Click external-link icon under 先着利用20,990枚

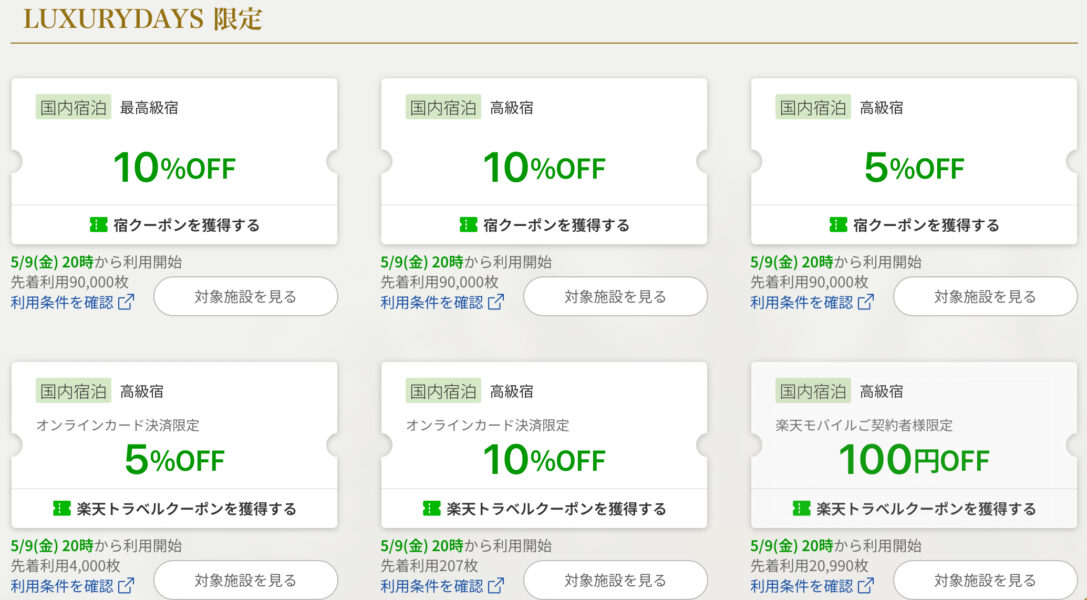click(x=866, y=585)
